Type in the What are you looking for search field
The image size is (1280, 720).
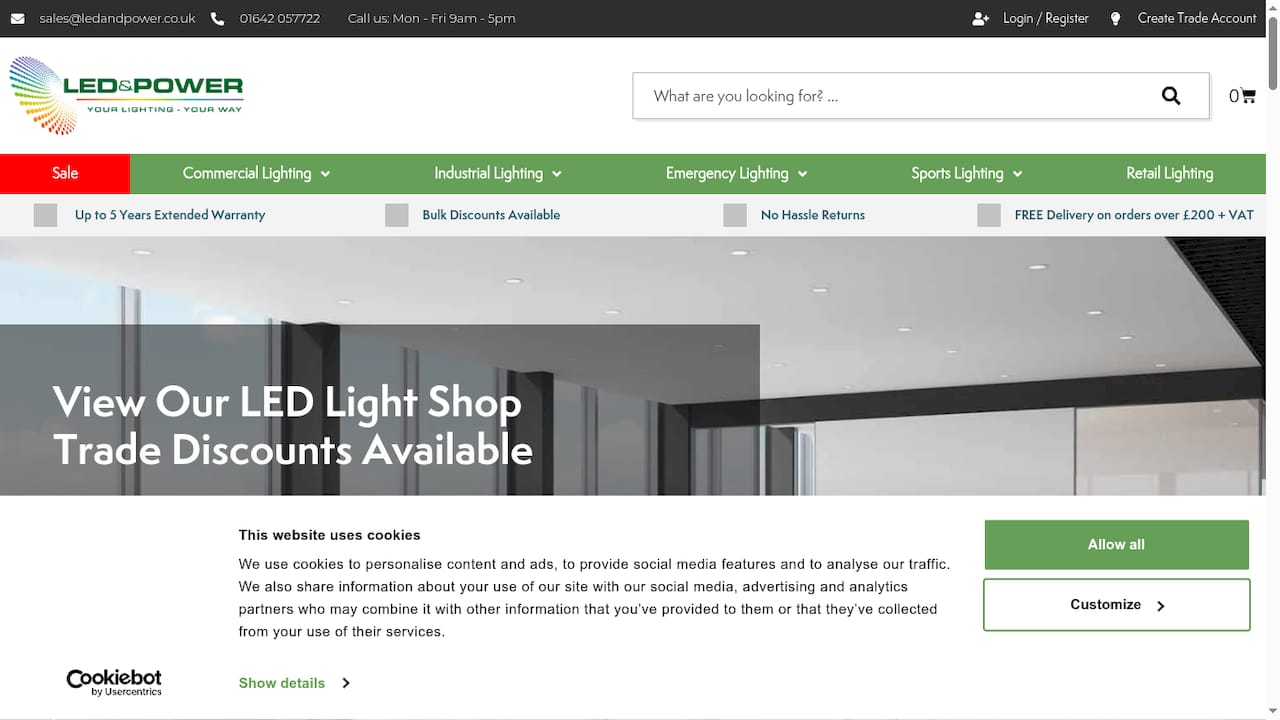click(880, 95)
